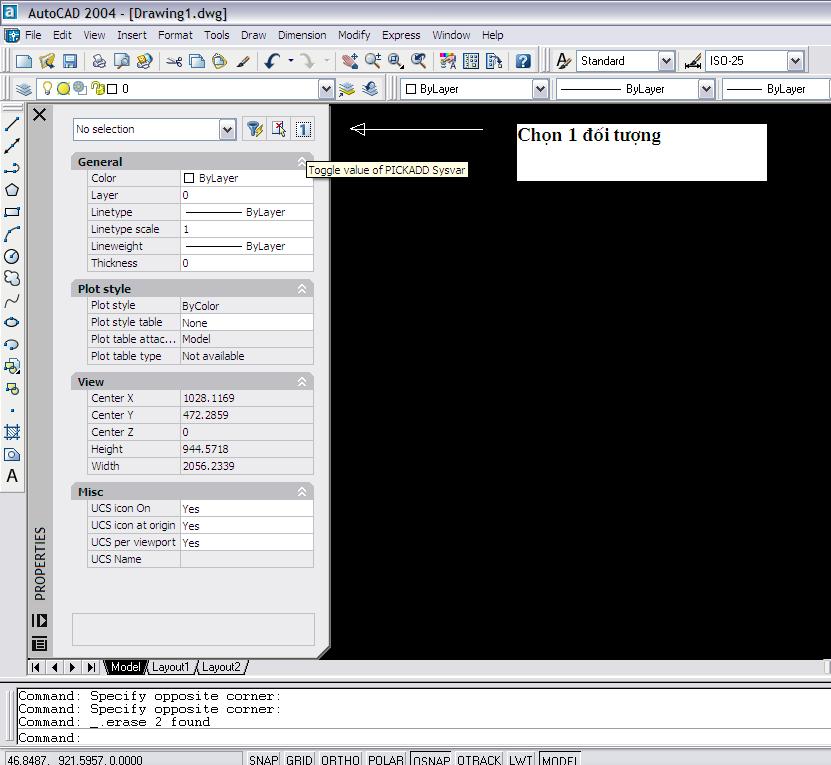Collapse the Plot style section

[x=302, y=289]
